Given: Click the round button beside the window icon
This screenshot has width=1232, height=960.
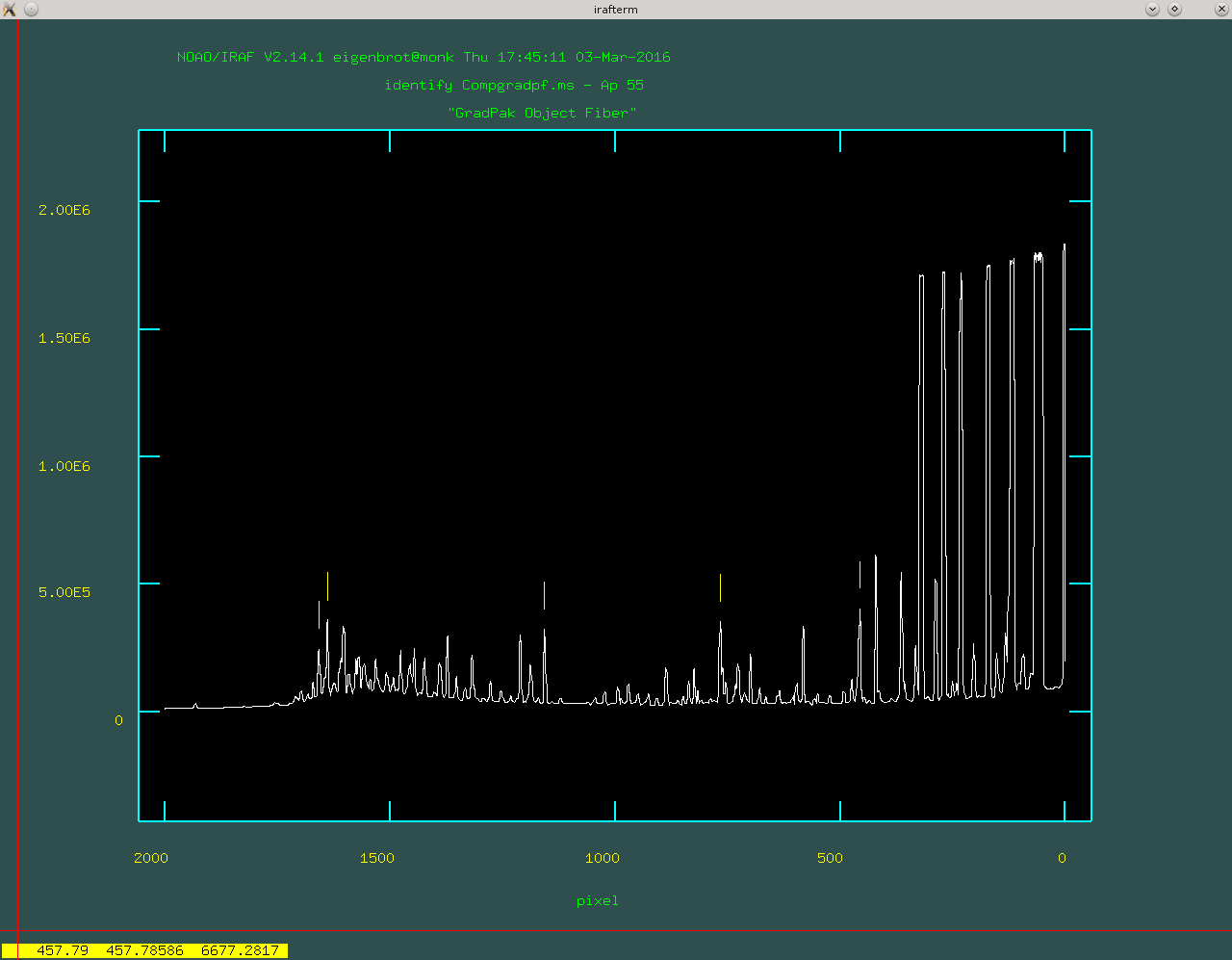Looking at the screenshot, I should 31,10.
